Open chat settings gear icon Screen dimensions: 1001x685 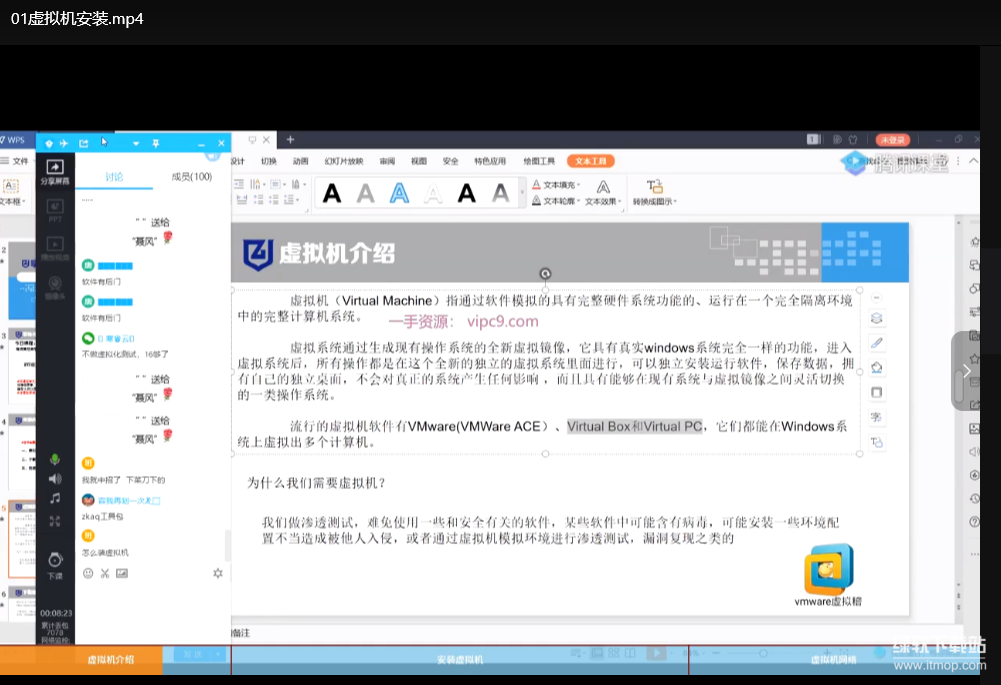[218, 573]
